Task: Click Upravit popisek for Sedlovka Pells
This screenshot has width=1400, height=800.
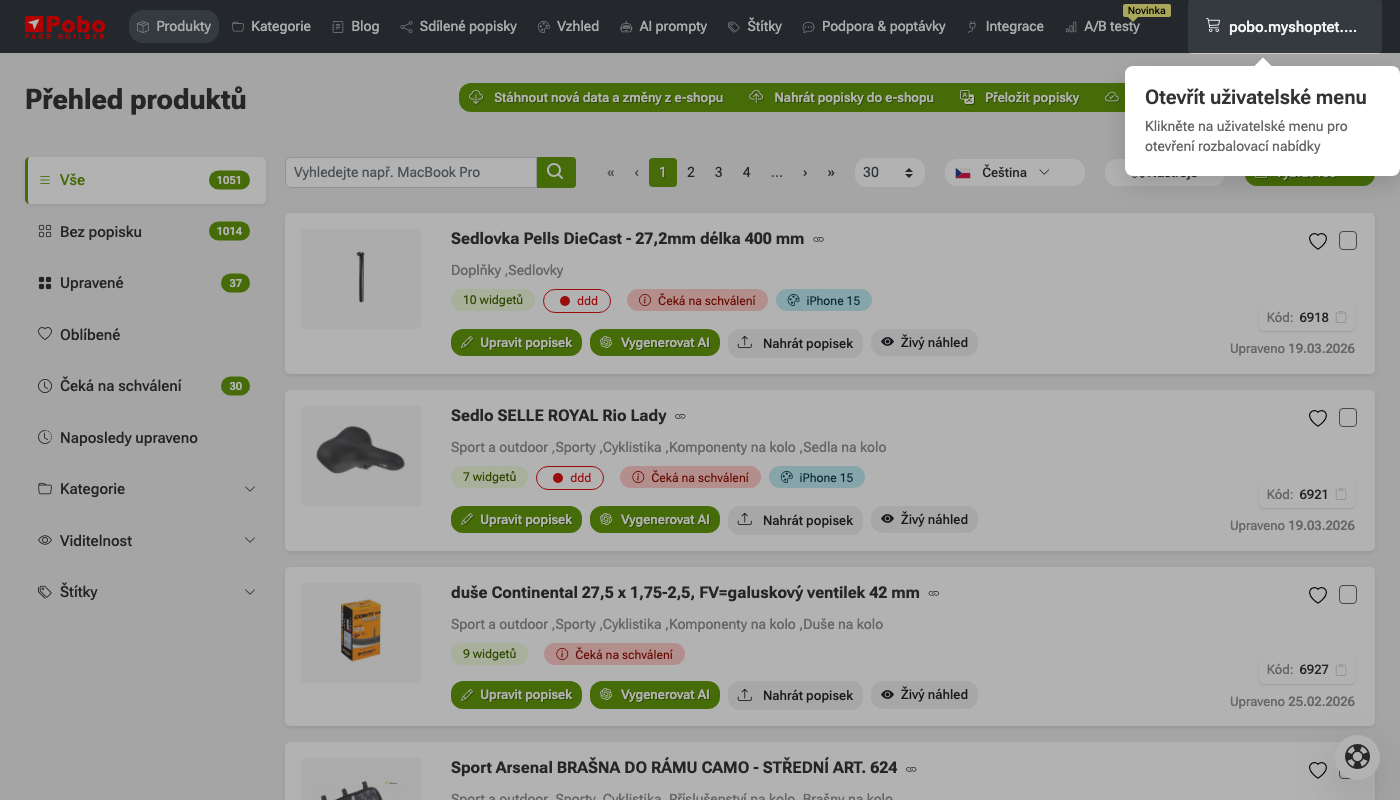Action: [516, 343]
